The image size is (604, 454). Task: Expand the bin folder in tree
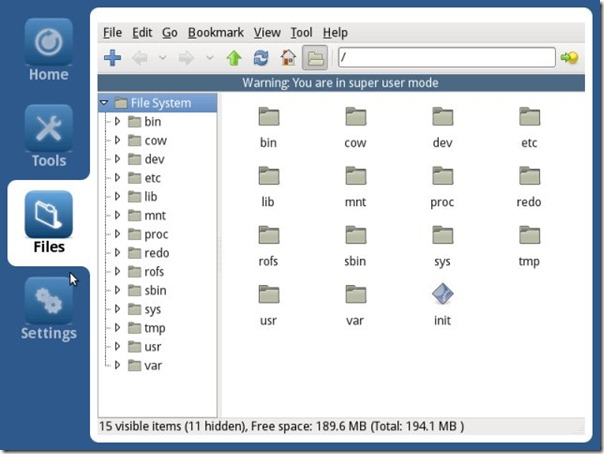coord(117,122)
